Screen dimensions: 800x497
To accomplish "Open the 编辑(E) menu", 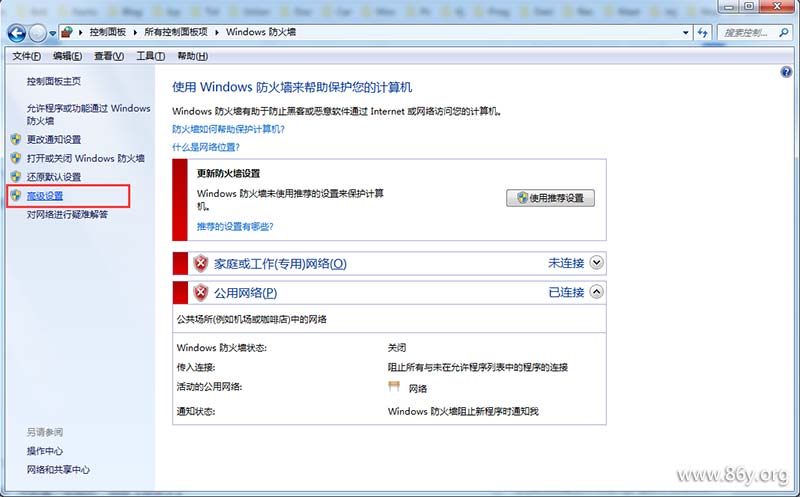I will tap(67, 56).
